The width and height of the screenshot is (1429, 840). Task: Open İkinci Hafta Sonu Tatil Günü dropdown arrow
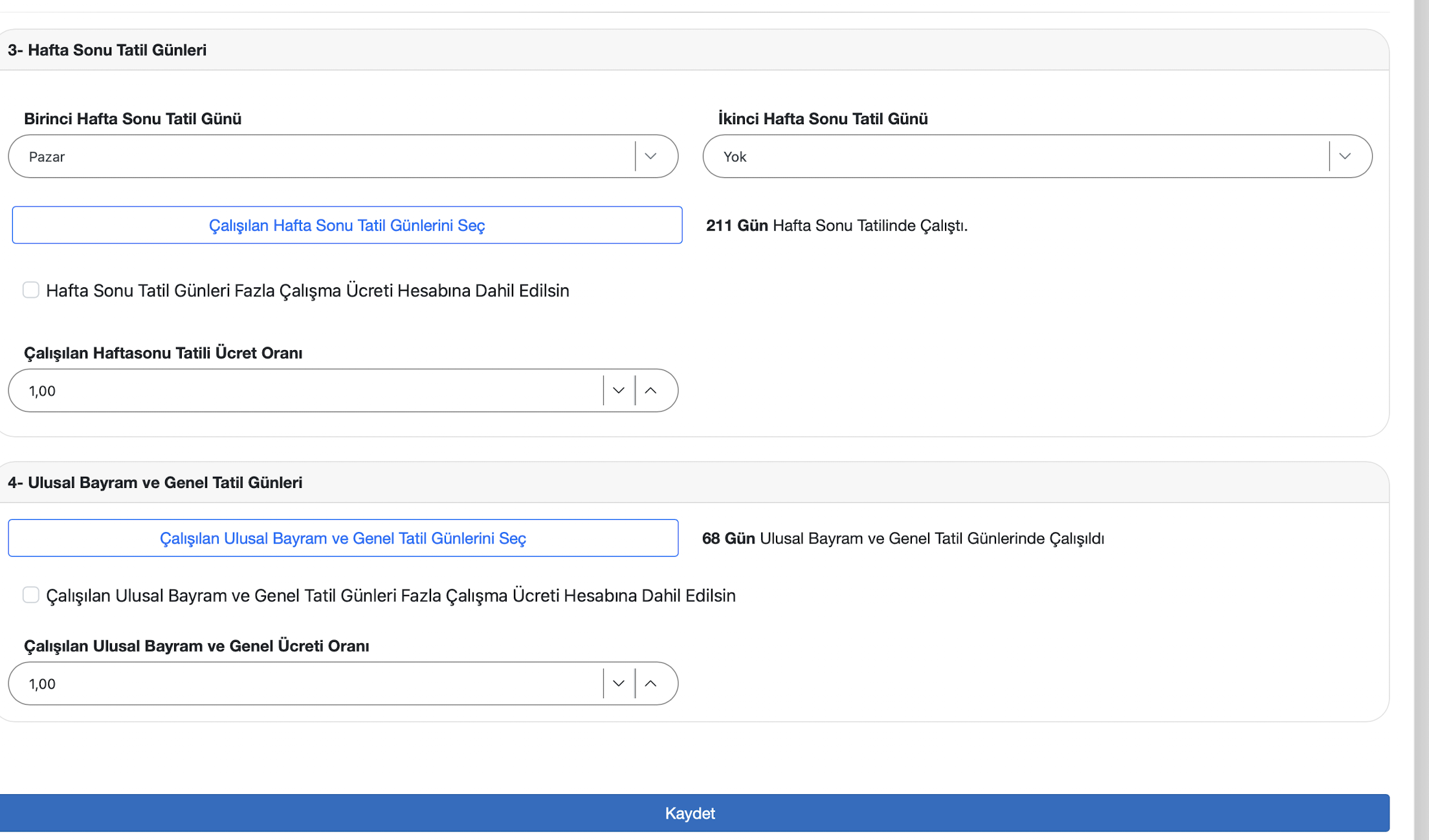pos(1345,157)
